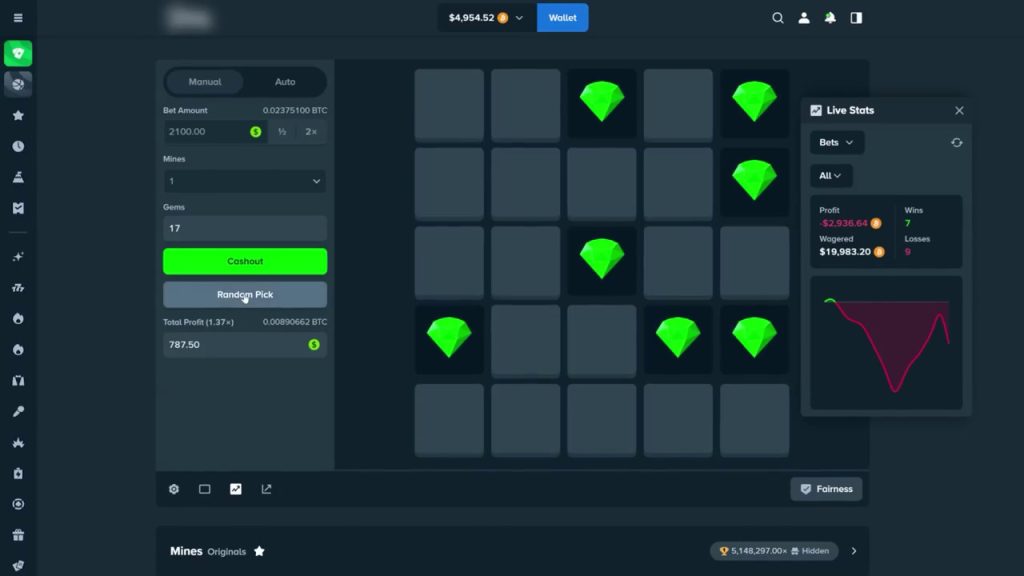Open Slots using the 777 sidebar icon

(18, 288)
